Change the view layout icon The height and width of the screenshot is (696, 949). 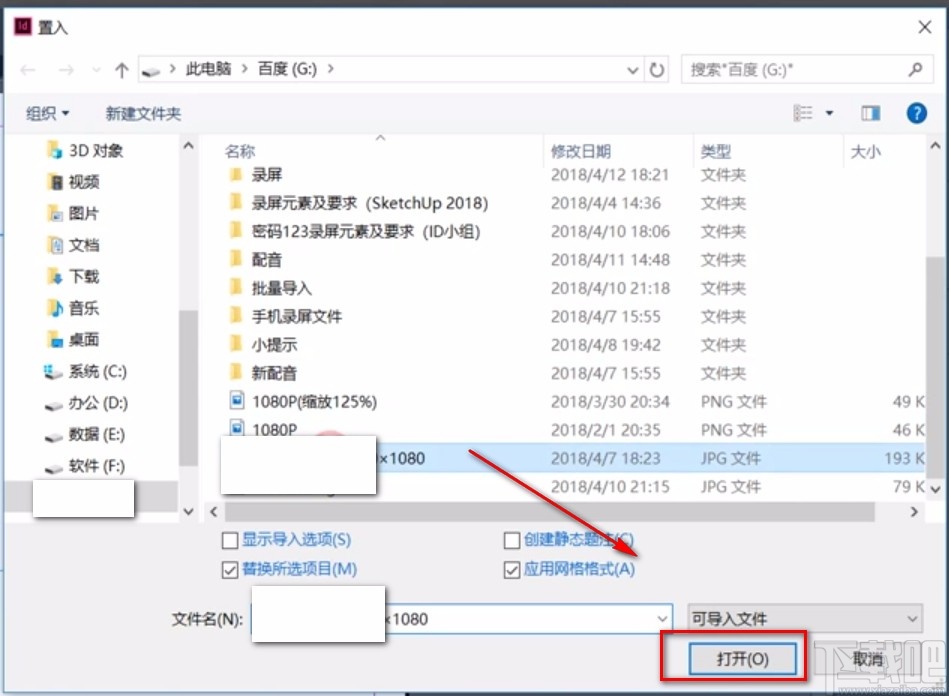coord(803,113)
